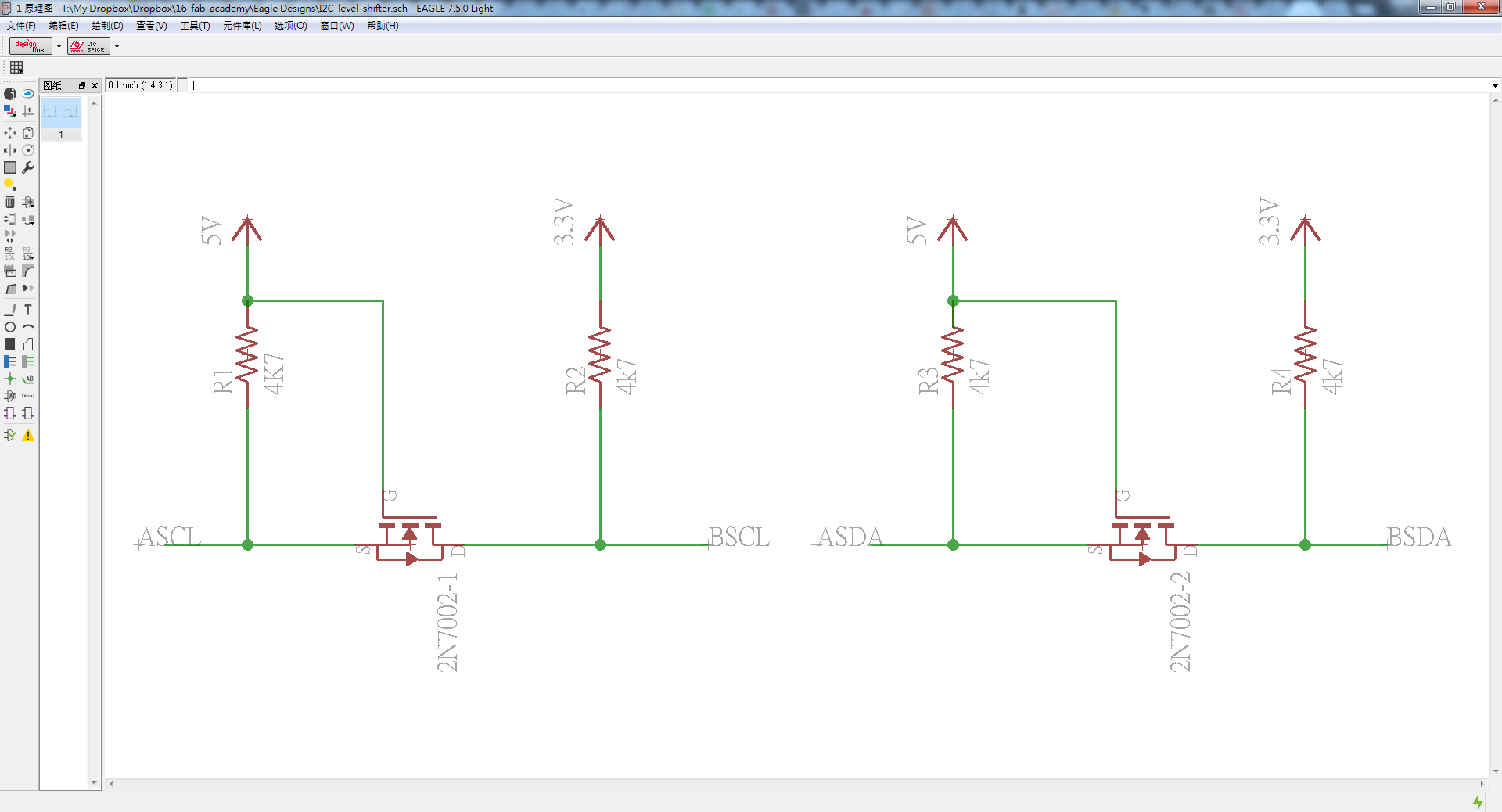
Task: Click the canvas vertical scrollbar down arrow
Action: coord(1496,771)
